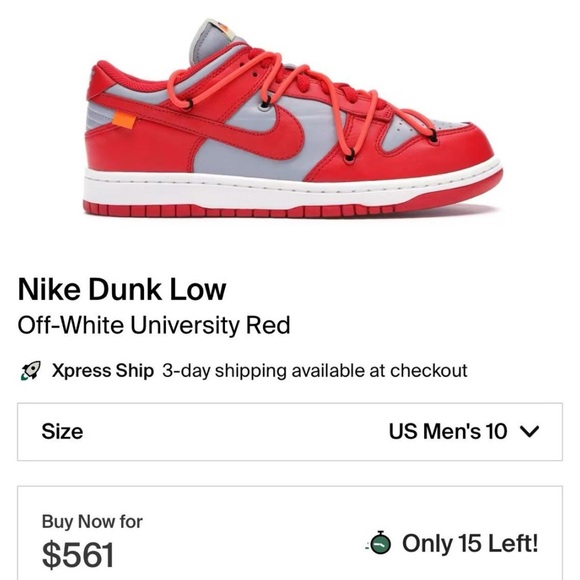
Task: Click the Only 15 Left! notice
Action: tap(470, 543)
